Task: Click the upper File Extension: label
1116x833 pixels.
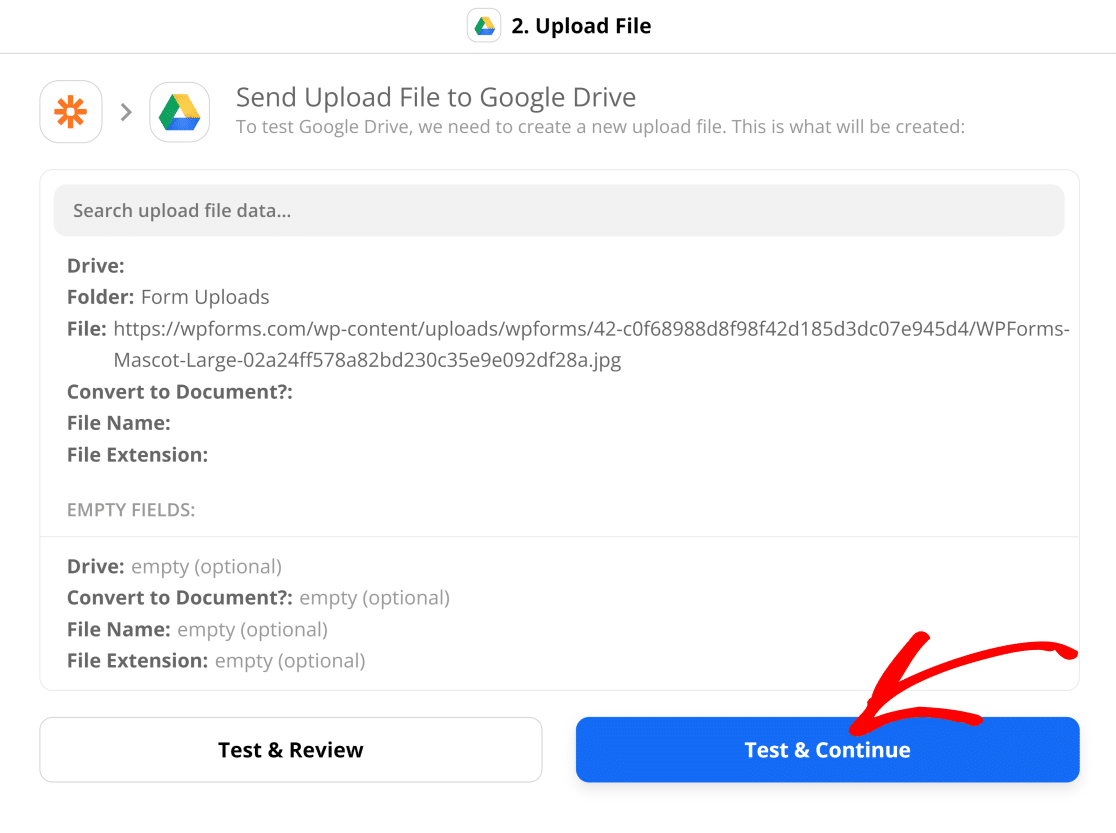Action: coord(137,455)
